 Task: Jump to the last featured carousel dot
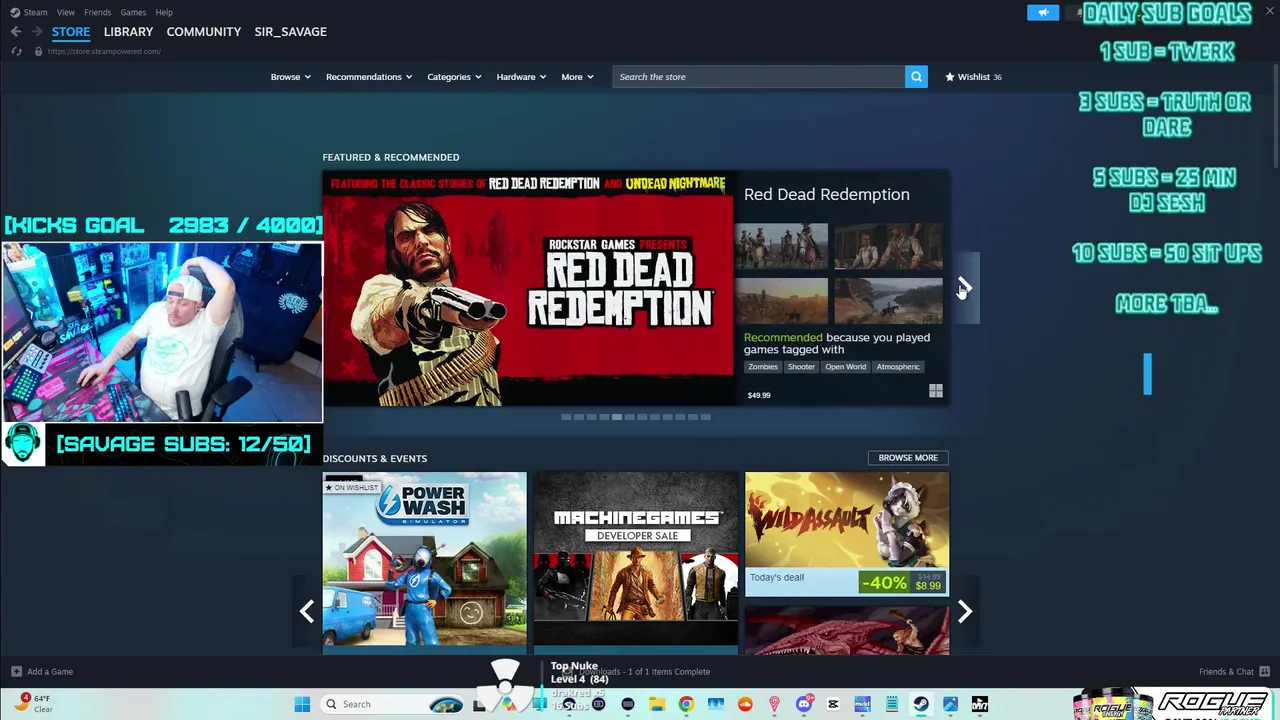click(x=705, y=417)
